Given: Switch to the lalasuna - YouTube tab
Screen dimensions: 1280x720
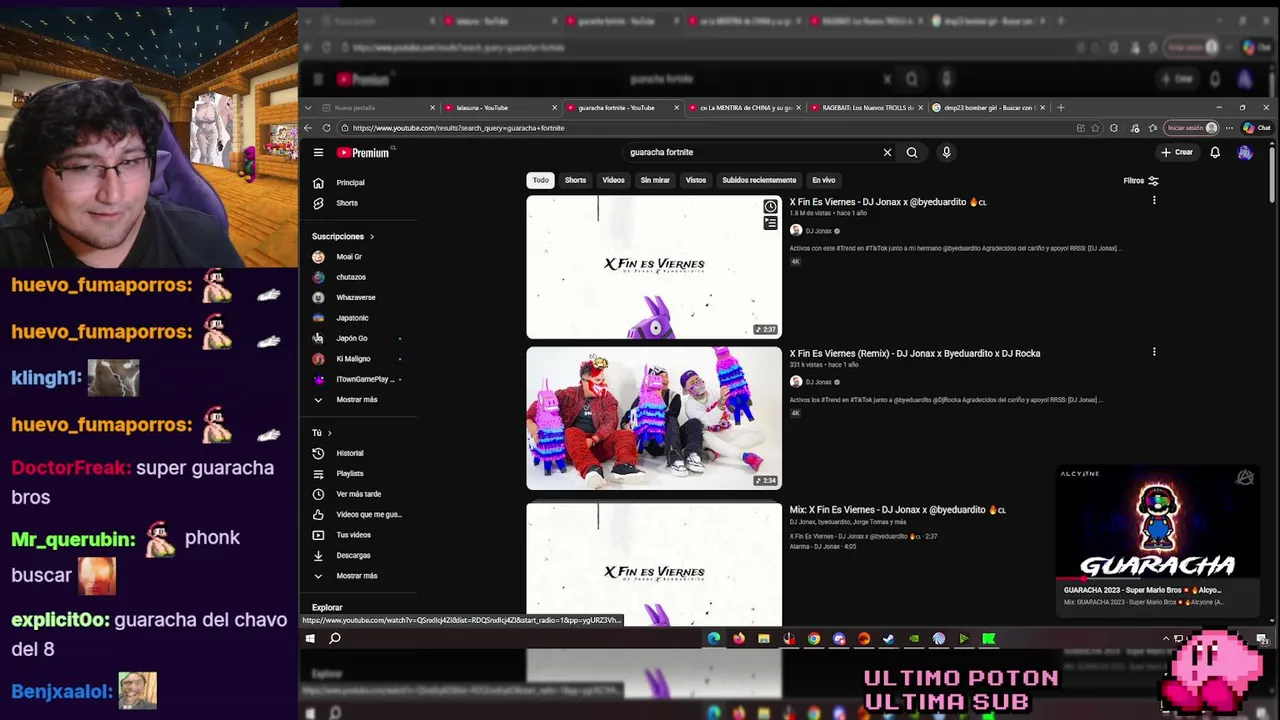Looking at the screenshot, I should click(x=499, y=107).
